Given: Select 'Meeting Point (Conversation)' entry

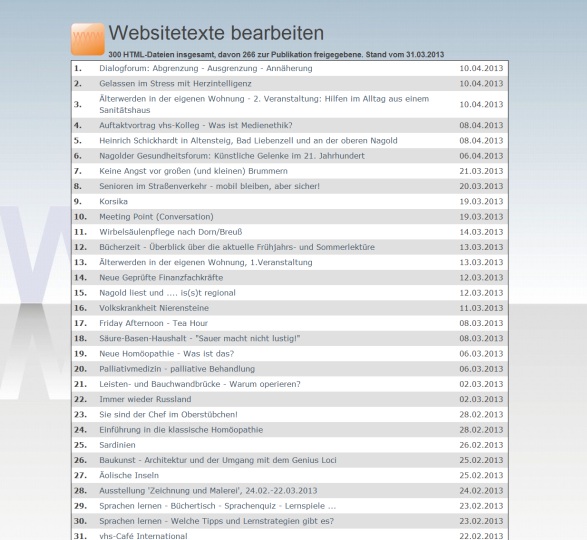Looking at the screenshot, I should [x=156, y=217].
